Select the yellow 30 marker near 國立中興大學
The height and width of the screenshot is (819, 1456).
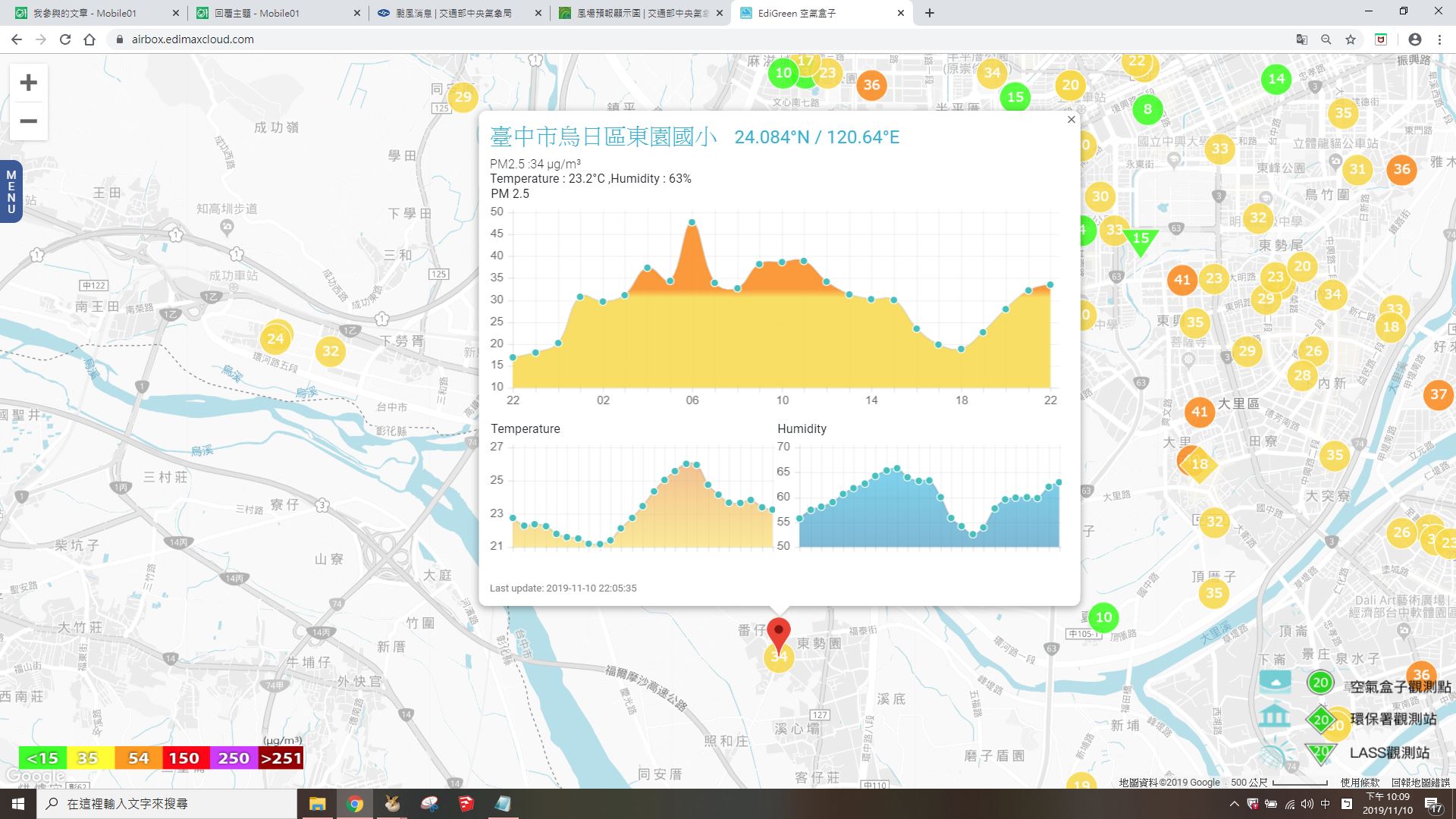coord(1100,196)
